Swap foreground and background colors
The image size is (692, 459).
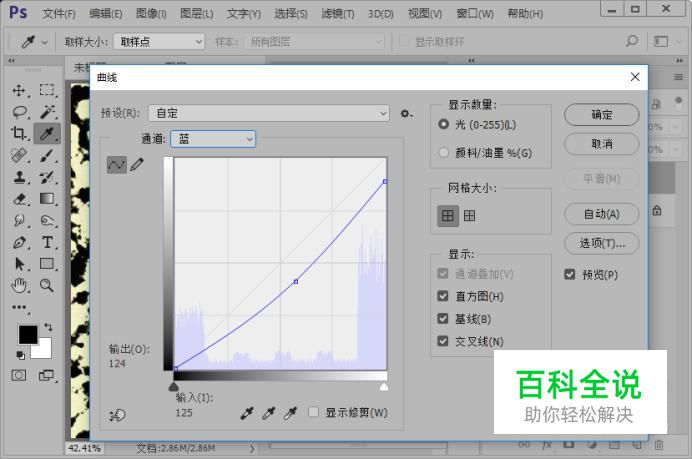(48, 327)
